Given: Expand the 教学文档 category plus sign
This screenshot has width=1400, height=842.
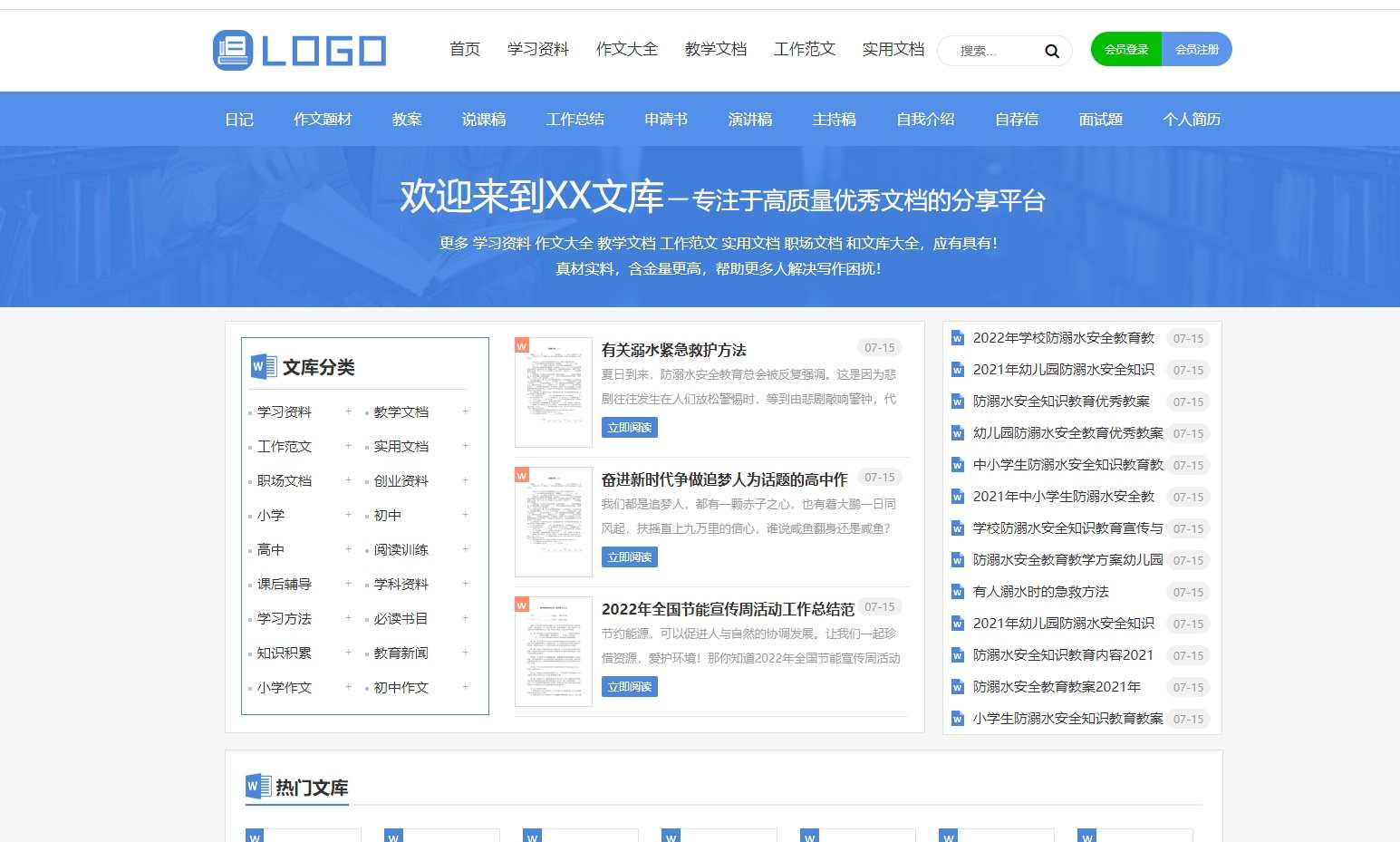Looking at the screenshot, I should pos(465,411).
